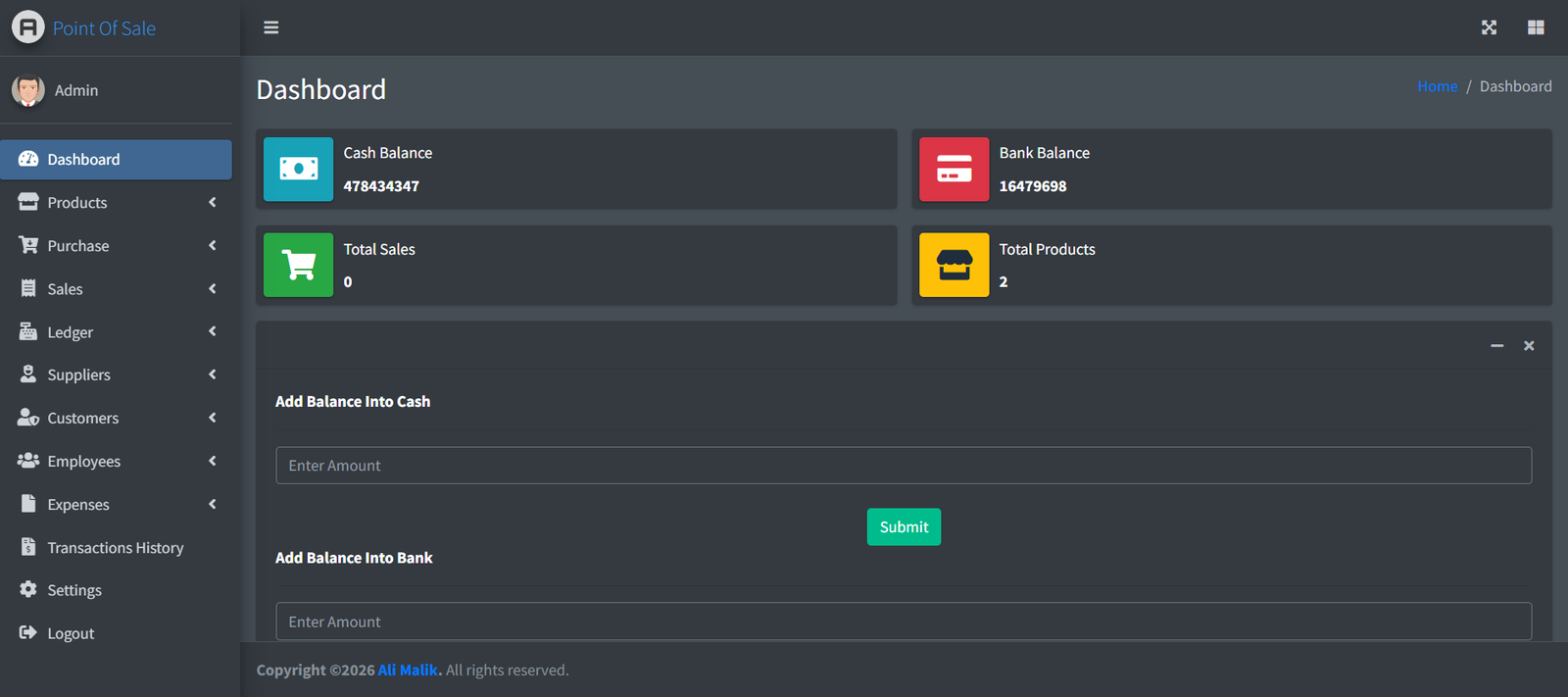Click the Point Of Sale logo icon

coord(27,27)
